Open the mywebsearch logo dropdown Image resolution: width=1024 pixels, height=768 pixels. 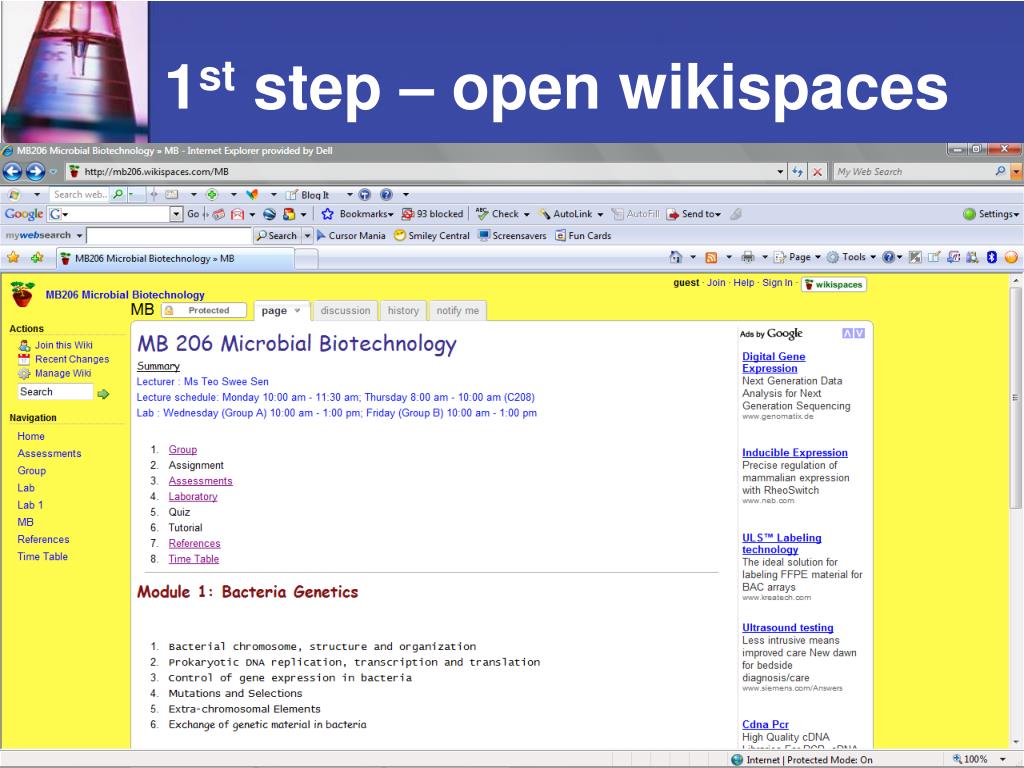coord(79,236)
